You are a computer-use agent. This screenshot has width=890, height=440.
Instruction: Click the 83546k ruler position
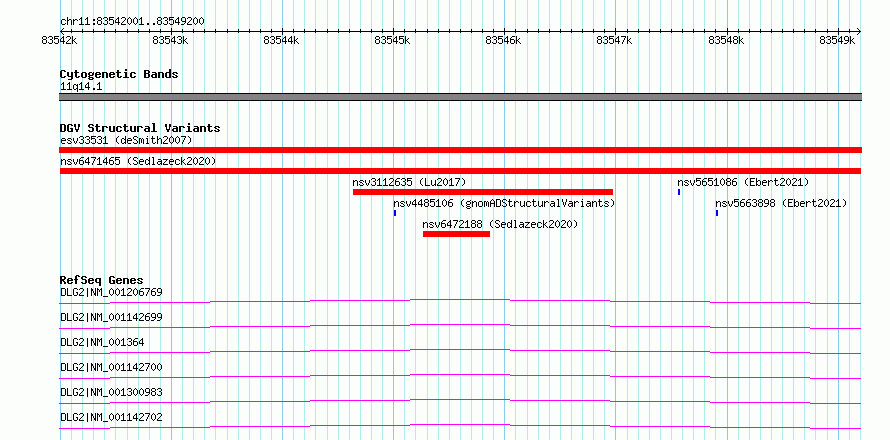(503, 40)
